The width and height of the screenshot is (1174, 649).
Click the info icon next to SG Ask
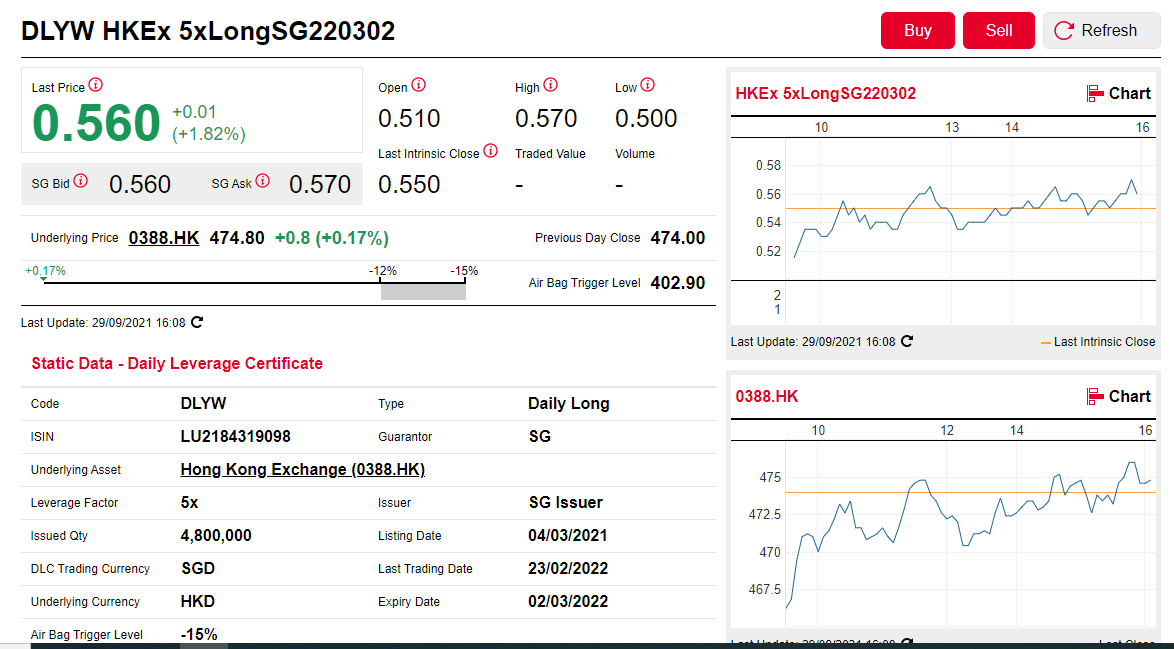(262, 180)
